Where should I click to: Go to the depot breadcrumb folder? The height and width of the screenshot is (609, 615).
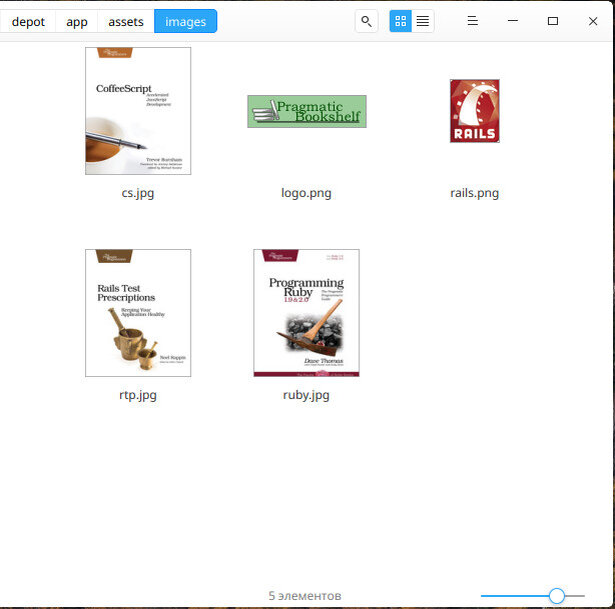(x=28, y=22)
